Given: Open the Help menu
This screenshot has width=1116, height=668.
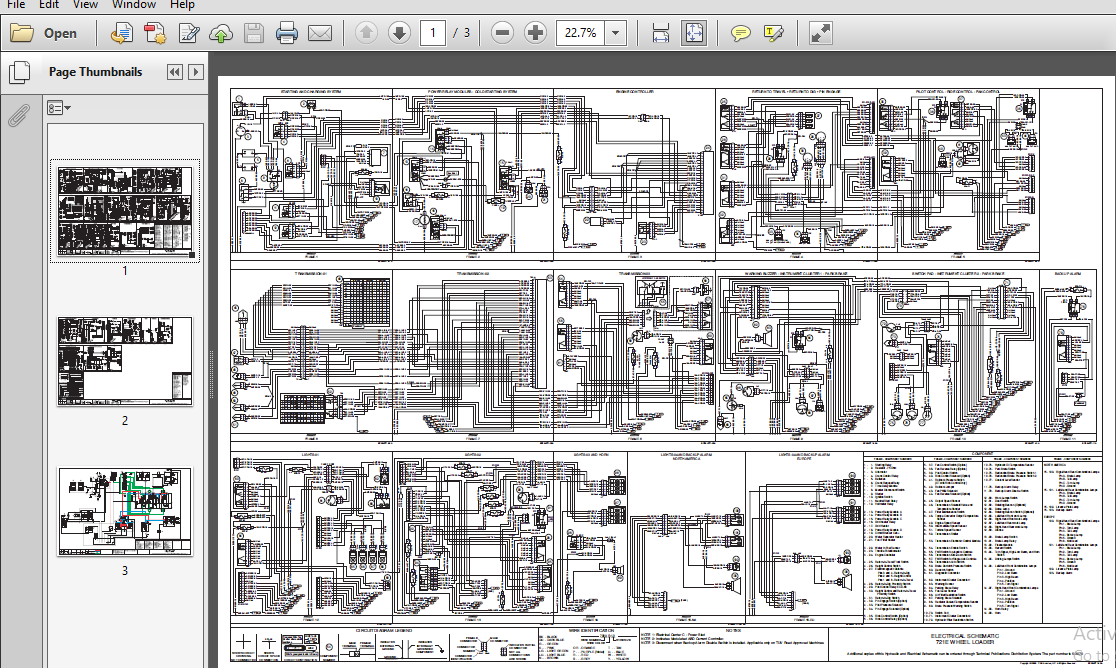Looking at the screenshot, I should point(182,4).
